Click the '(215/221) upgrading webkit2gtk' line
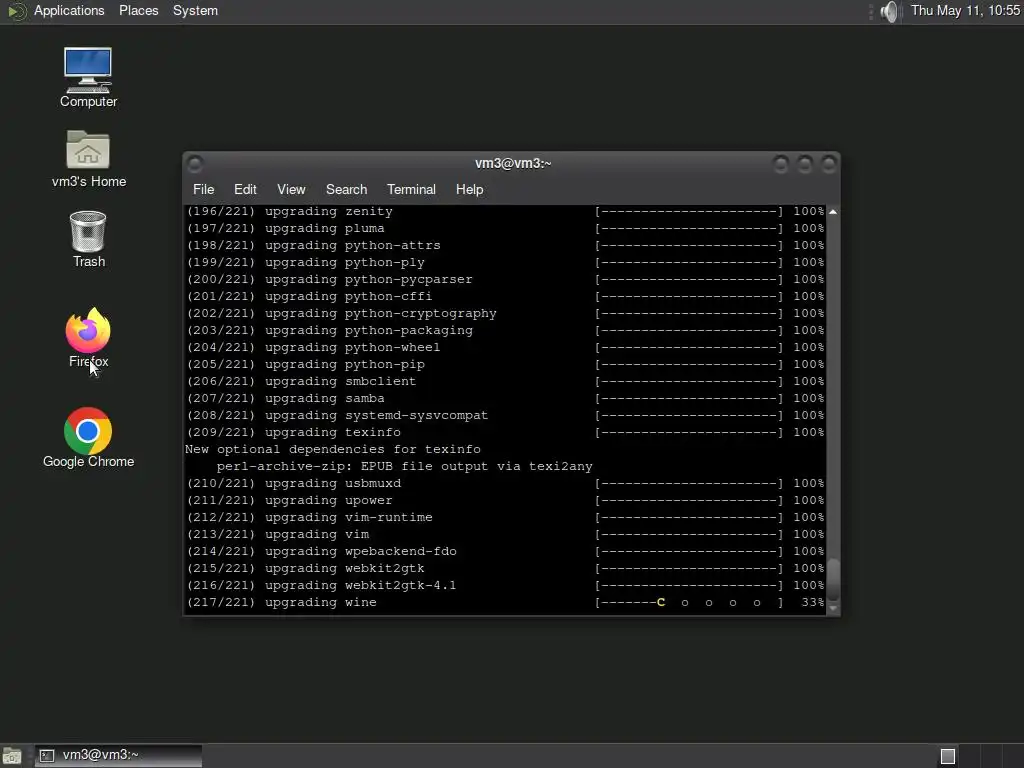The height and width of the screenshot is (768, 1024). (x=505, y=568)
